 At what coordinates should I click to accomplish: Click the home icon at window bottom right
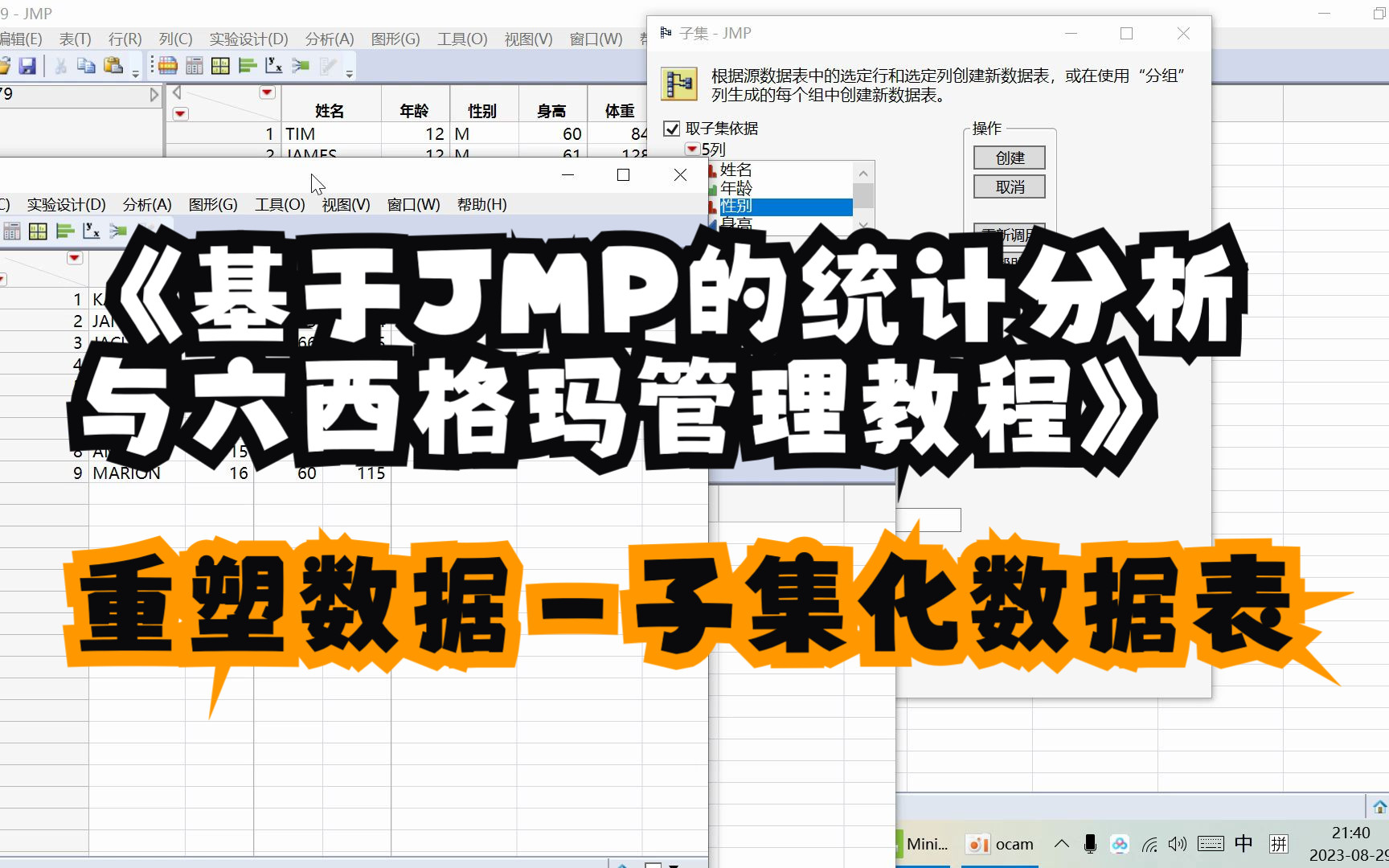(1379, 807)
